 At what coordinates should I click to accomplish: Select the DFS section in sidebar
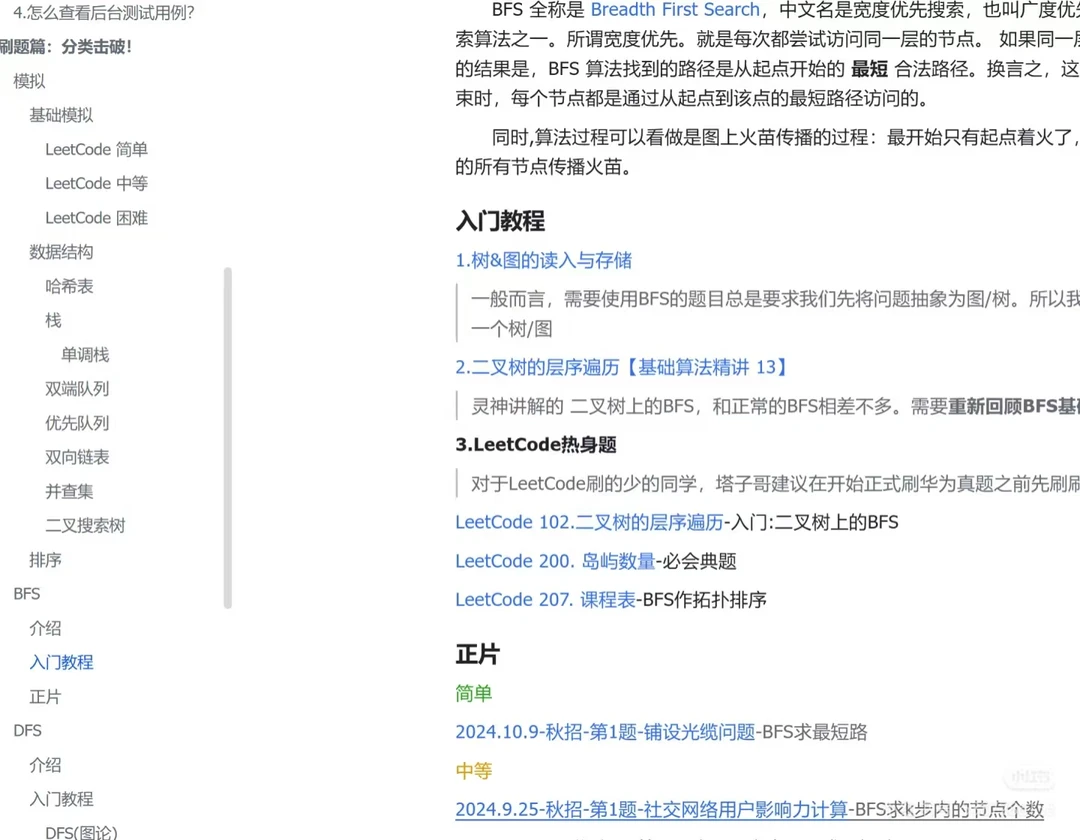[x=28, y=731]
